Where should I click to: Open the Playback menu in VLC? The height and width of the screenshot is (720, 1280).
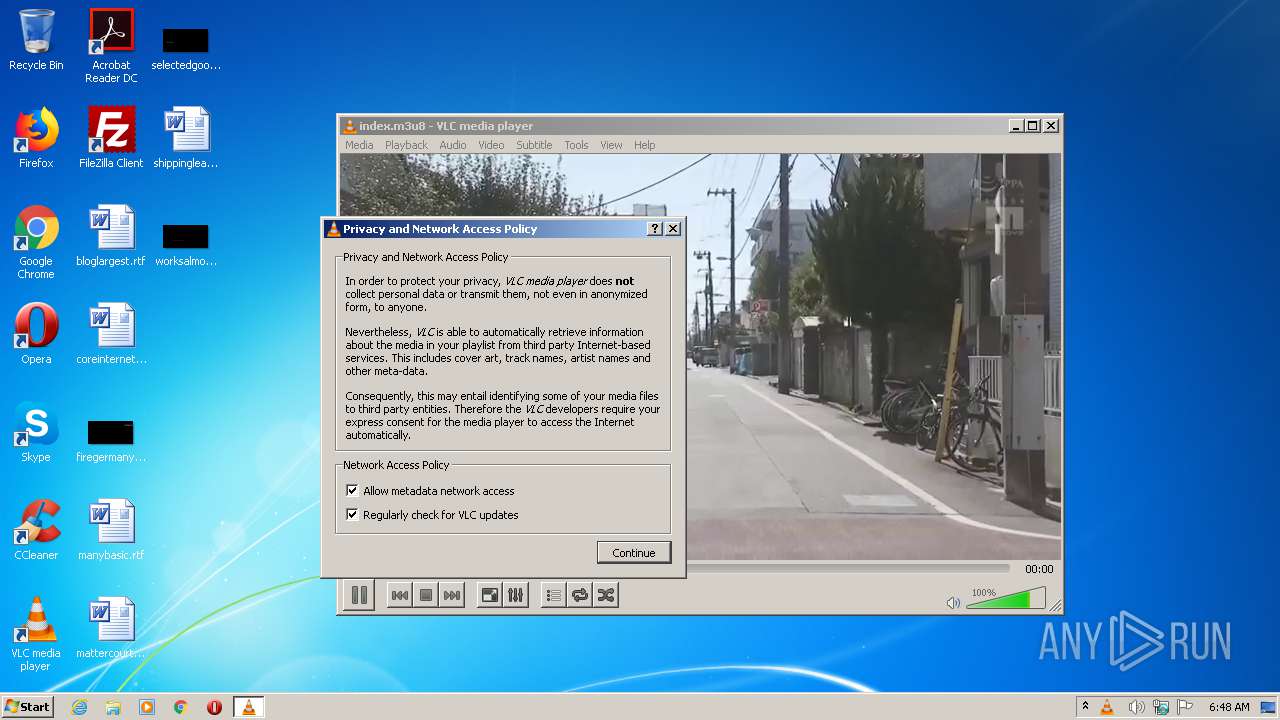tap(406, 145)
